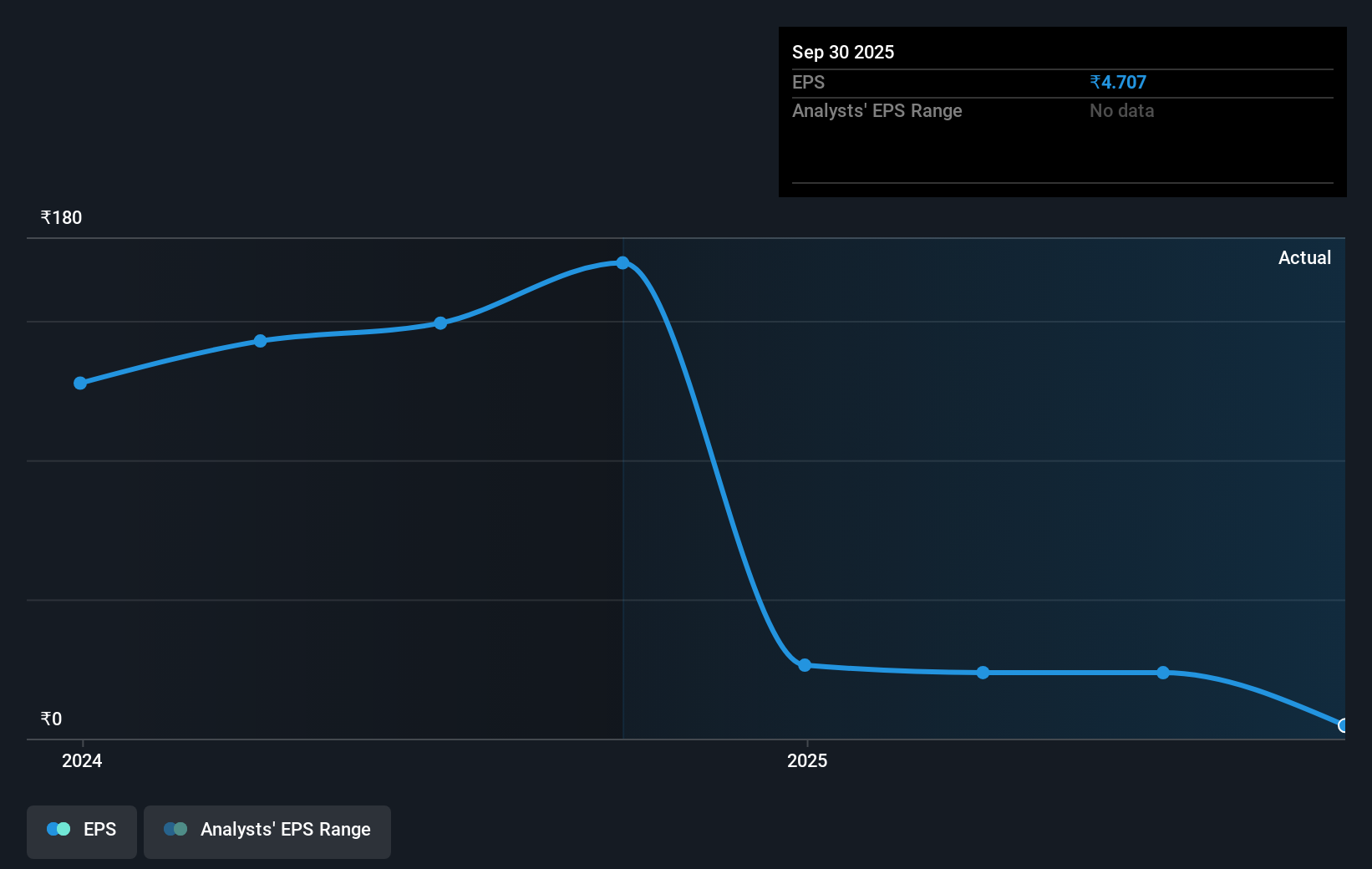Click the 2025 x-axis label
This screenshot has height=869, width=1372.
pyautogui.click(x=807, y=760)
